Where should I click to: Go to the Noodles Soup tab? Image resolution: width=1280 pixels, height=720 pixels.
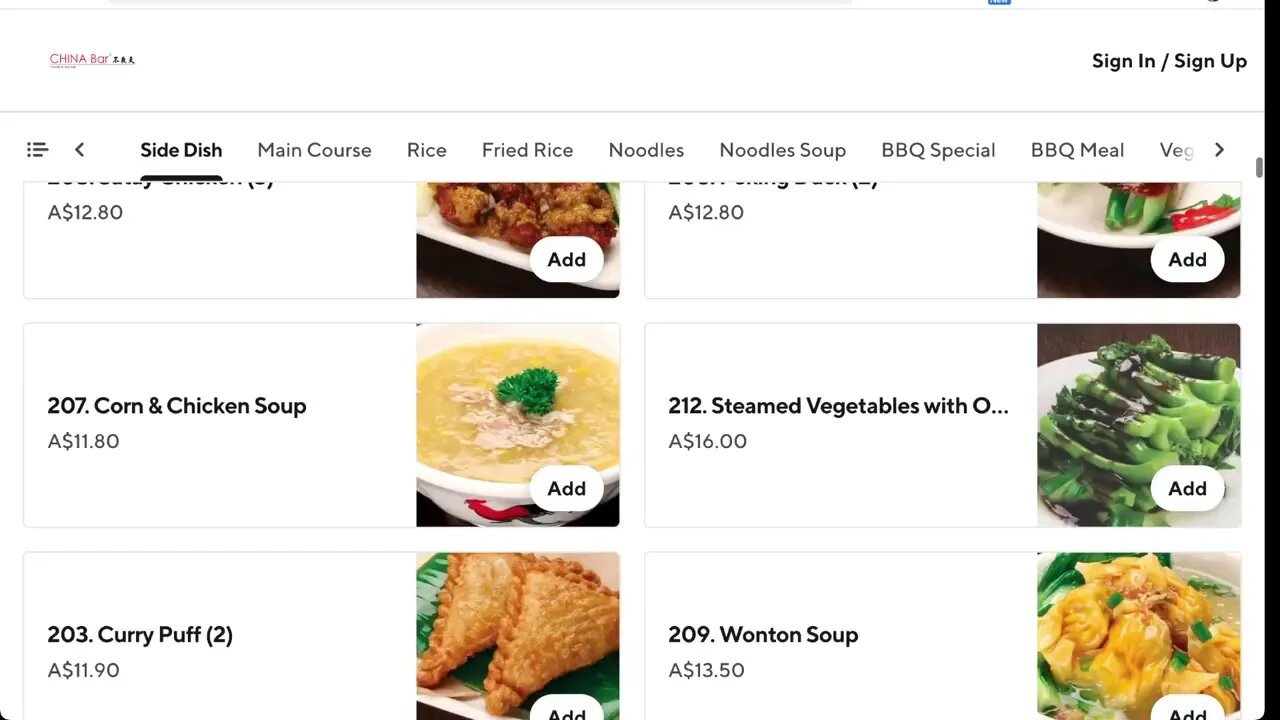tap(782, 150)
